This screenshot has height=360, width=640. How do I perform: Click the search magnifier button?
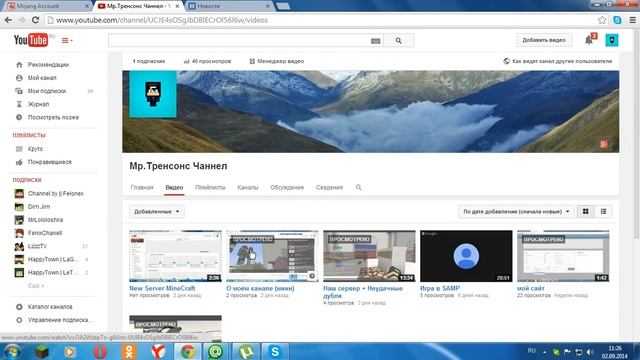click(398, 40)
